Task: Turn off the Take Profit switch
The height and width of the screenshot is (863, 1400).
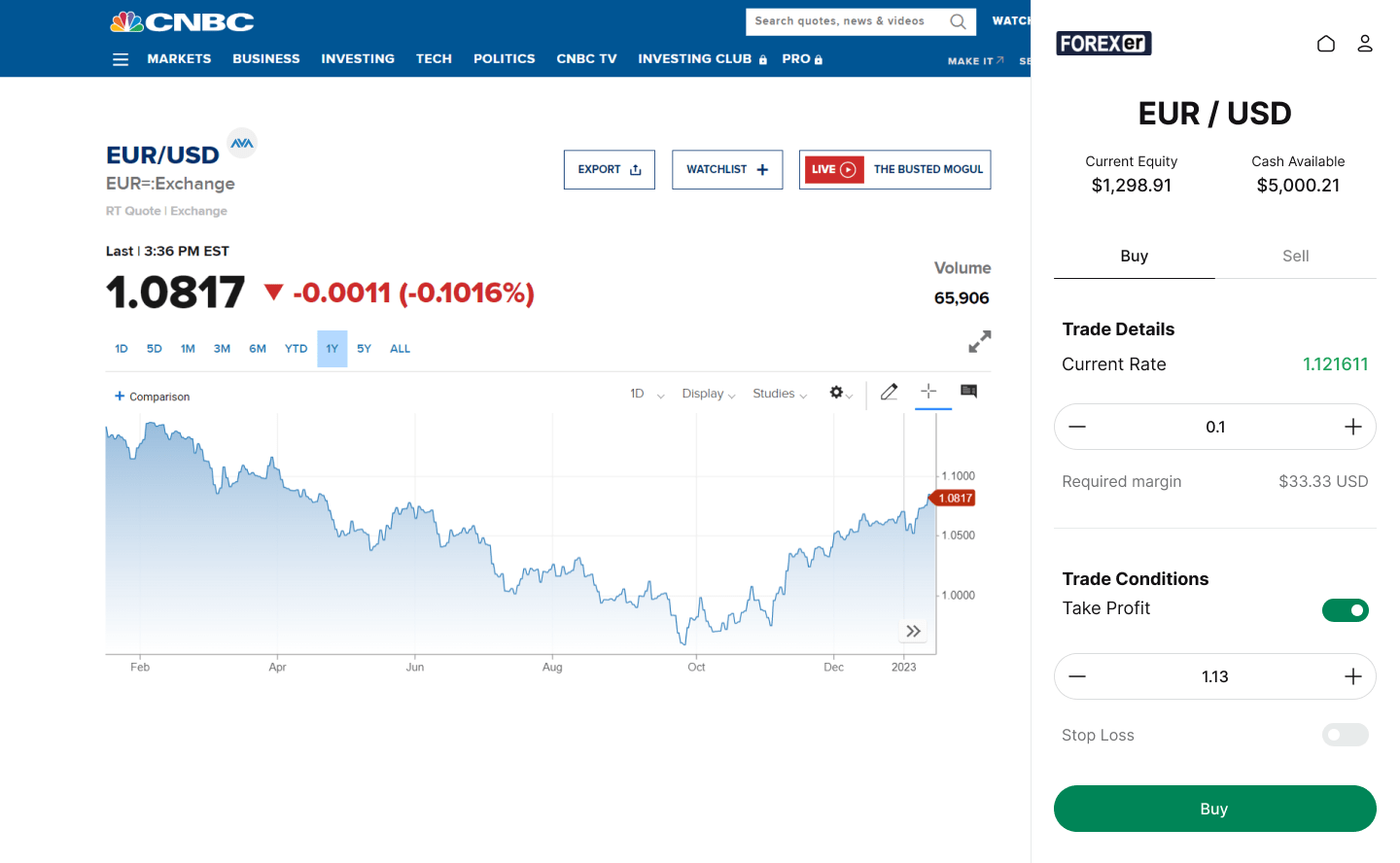Action: coord(1346,610)
